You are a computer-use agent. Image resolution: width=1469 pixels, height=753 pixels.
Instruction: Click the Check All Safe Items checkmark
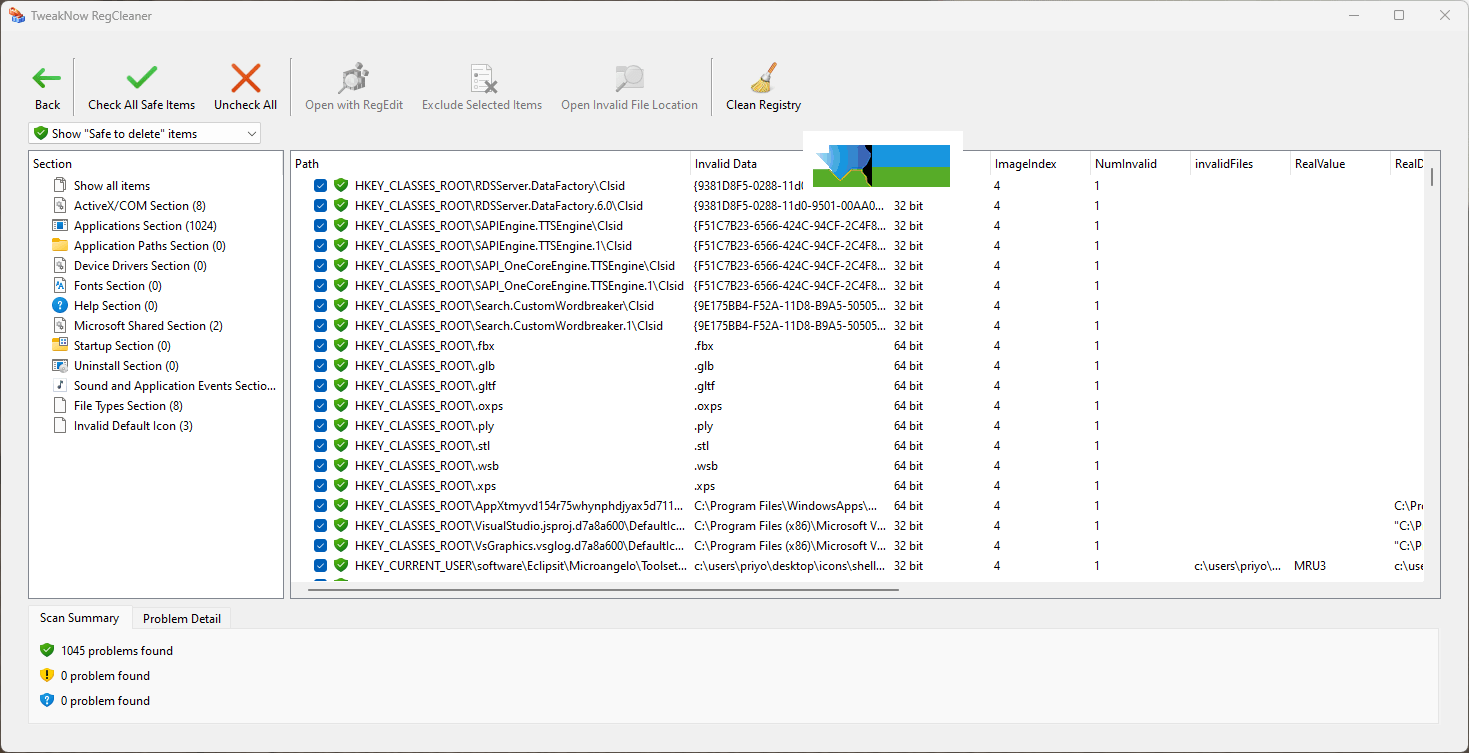pyautogui.click(x=141, y=78)
